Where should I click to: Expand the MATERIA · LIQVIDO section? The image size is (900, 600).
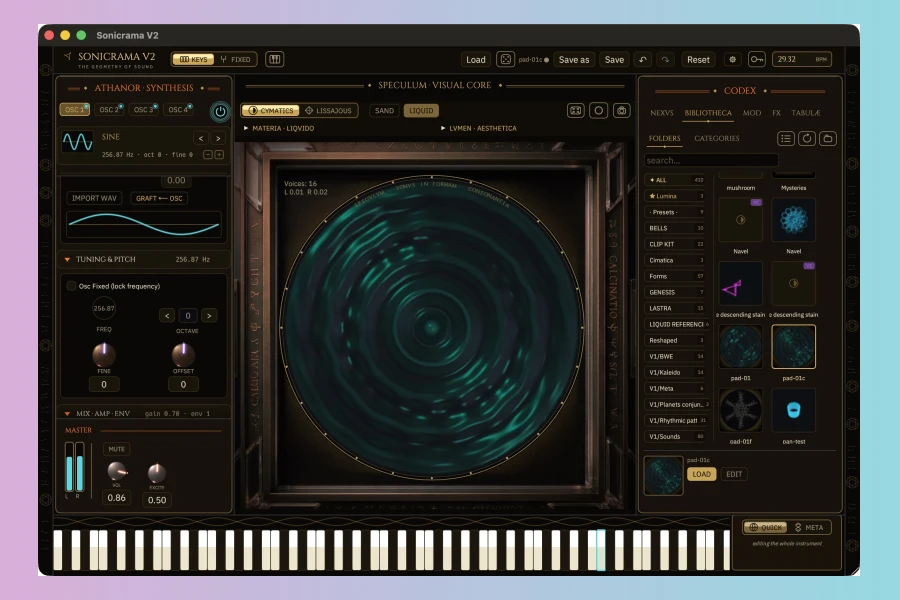pyautogui.click(x=279, y=128)
